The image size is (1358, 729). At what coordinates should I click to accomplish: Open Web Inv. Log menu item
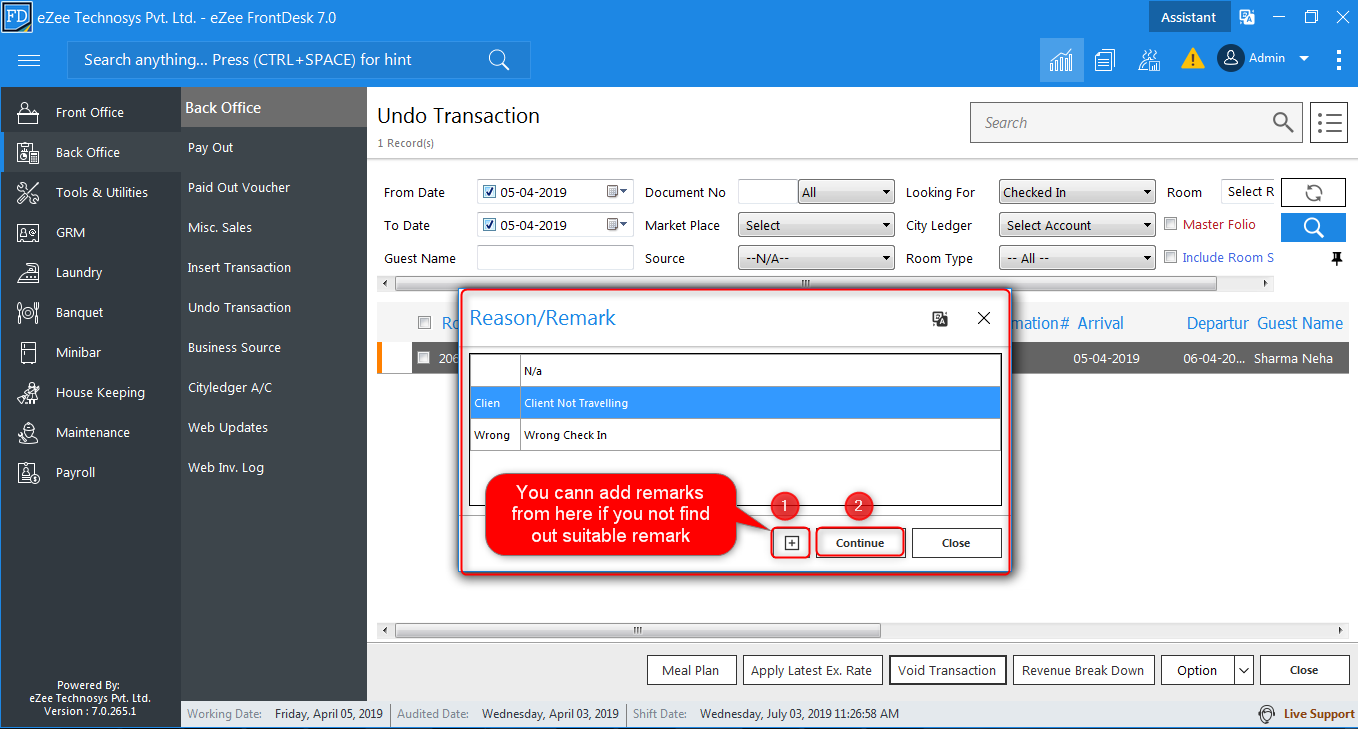tap(226, 467)
